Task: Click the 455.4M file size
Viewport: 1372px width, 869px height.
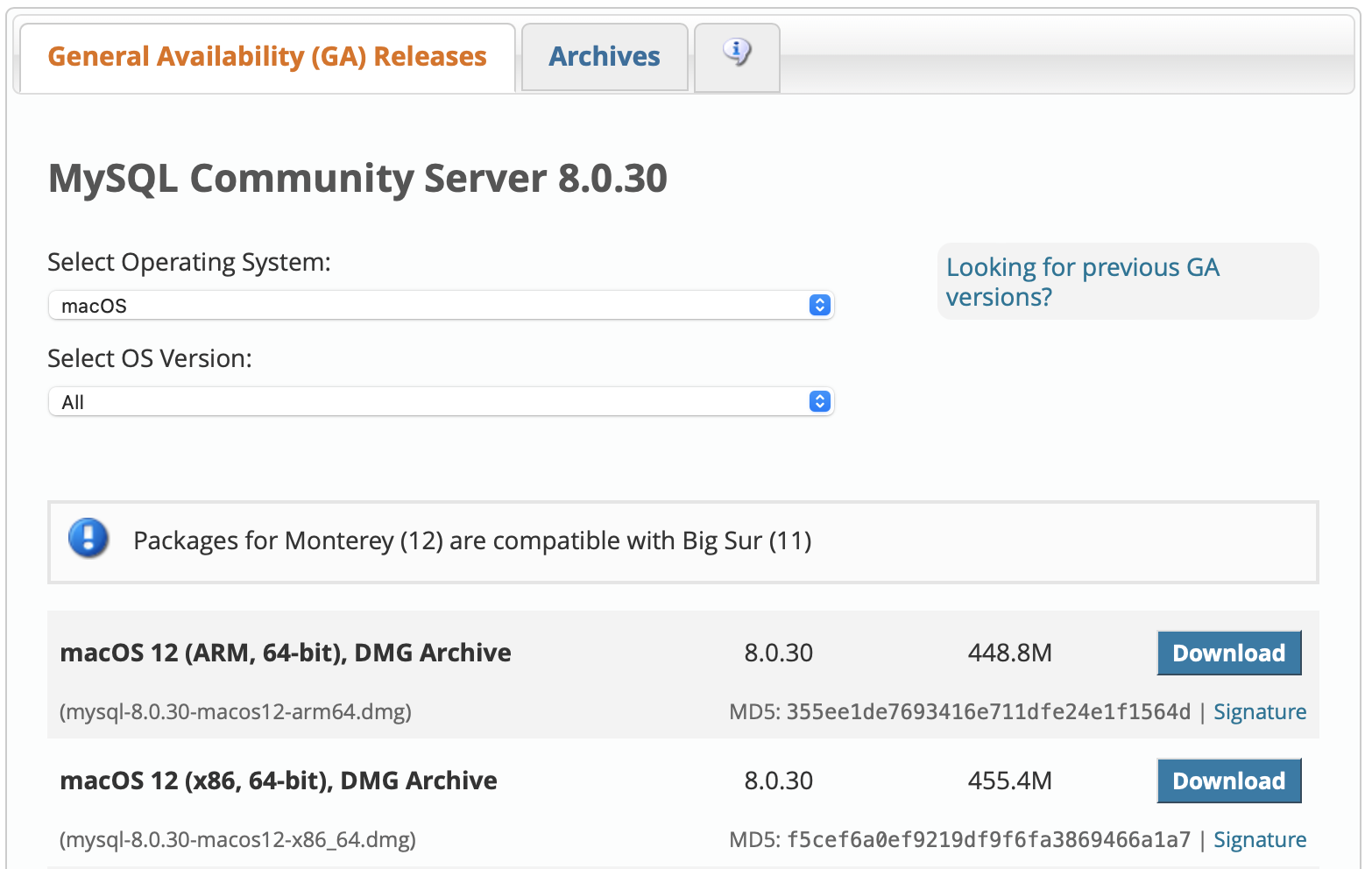Action: 1010,781
